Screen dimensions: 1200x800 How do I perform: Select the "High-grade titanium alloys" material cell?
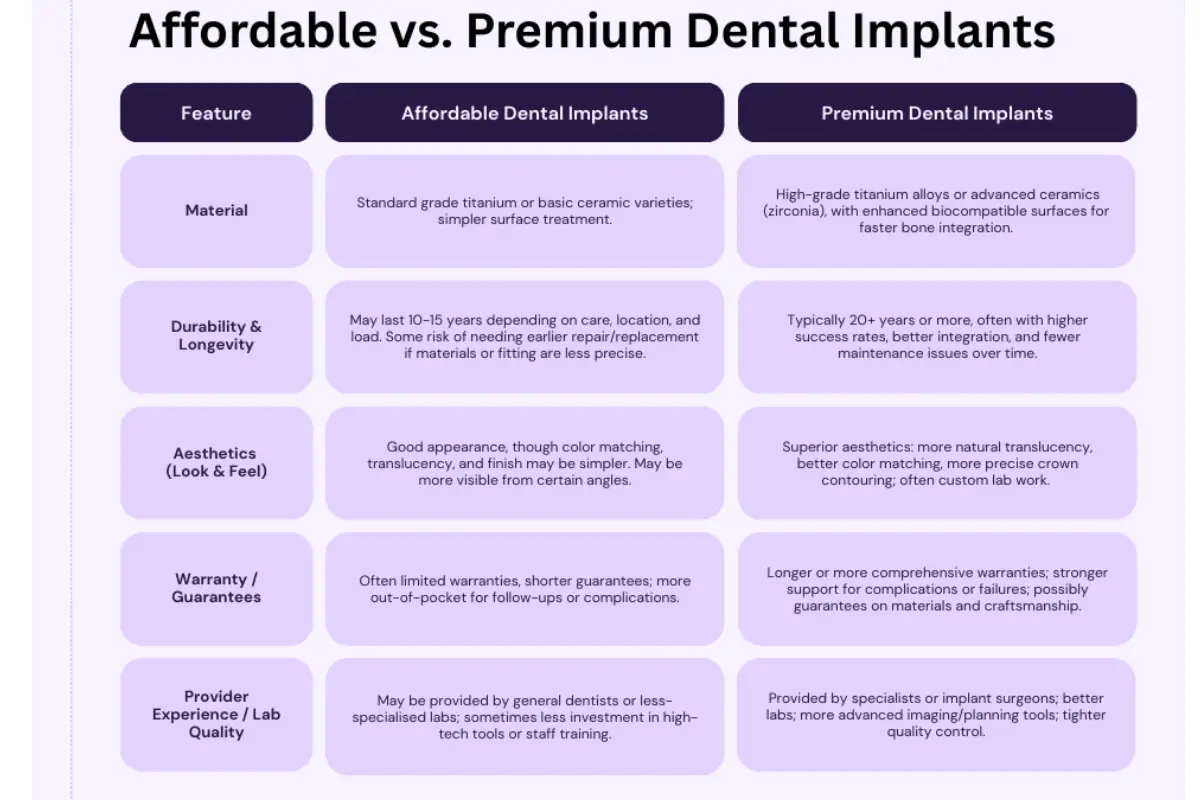(x=937, y=210)
